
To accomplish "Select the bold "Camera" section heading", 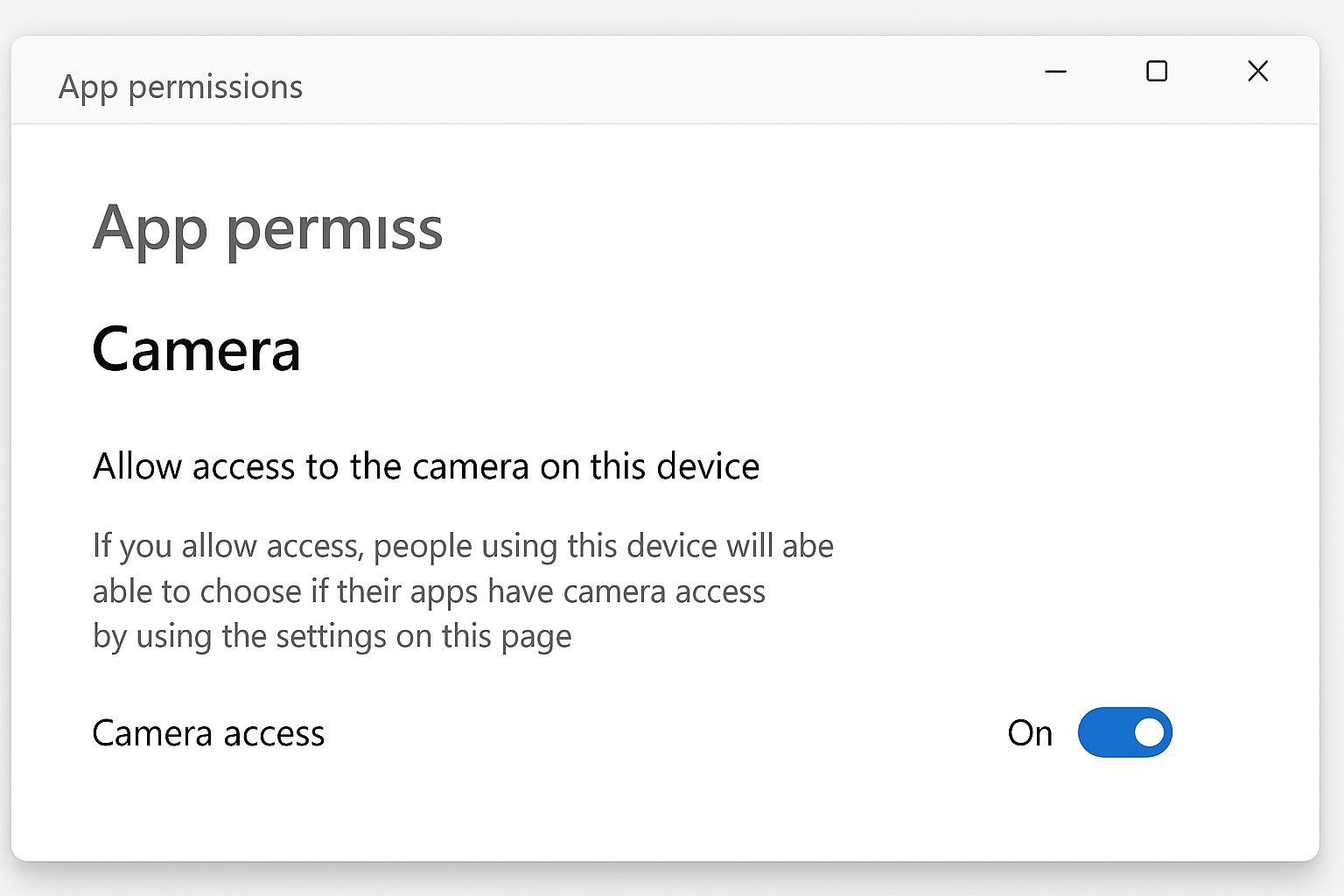I will click(197, 350).
